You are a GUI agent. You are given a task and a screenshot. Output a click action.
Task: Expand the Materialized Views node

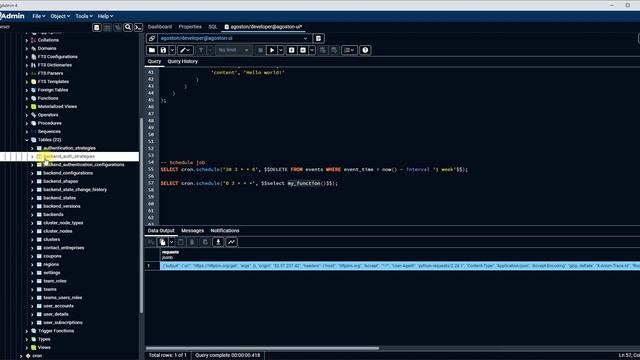pos(27,107)
